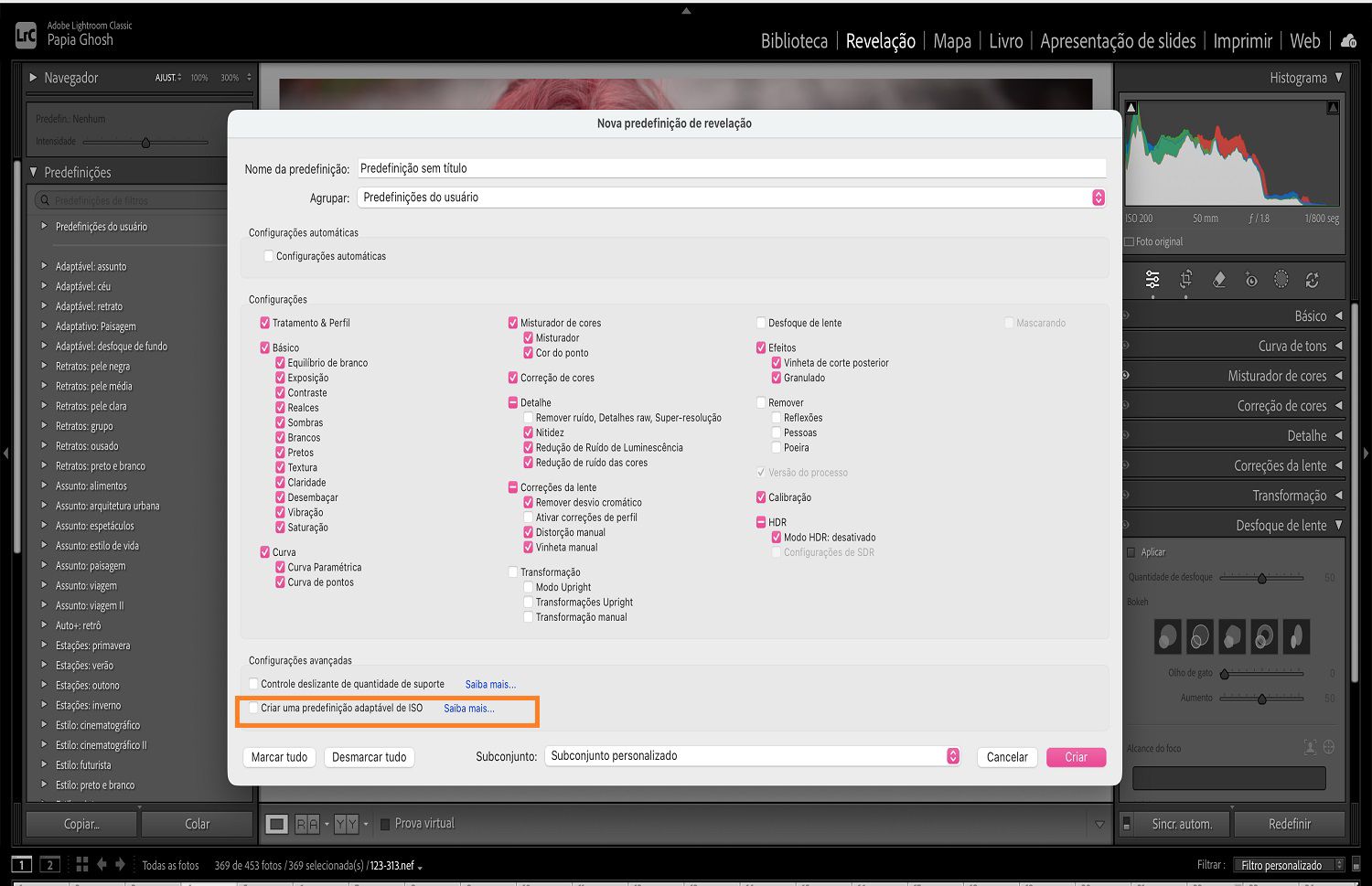
Task: Open the Grid view from the filmstrip bar
Action: [82, 864]
